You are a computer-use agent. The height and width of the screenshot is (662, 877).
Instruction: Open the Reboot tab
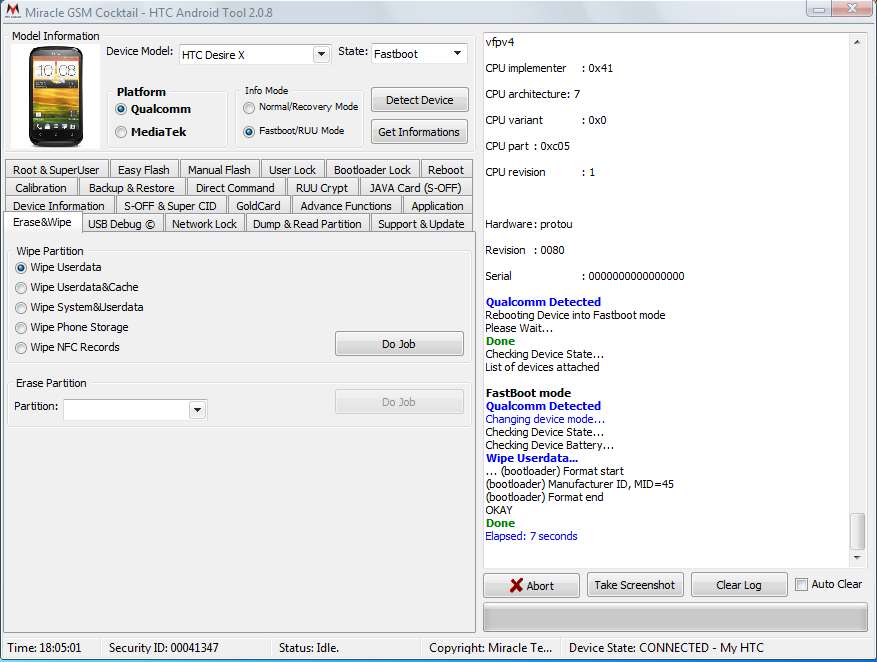(446, 169)
